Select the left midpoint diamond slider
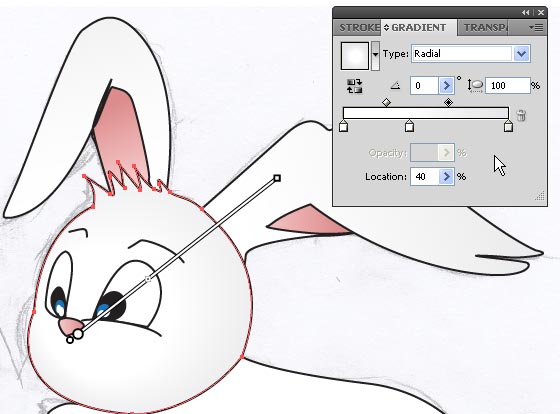The image size is (560, 414). [386, 103]
